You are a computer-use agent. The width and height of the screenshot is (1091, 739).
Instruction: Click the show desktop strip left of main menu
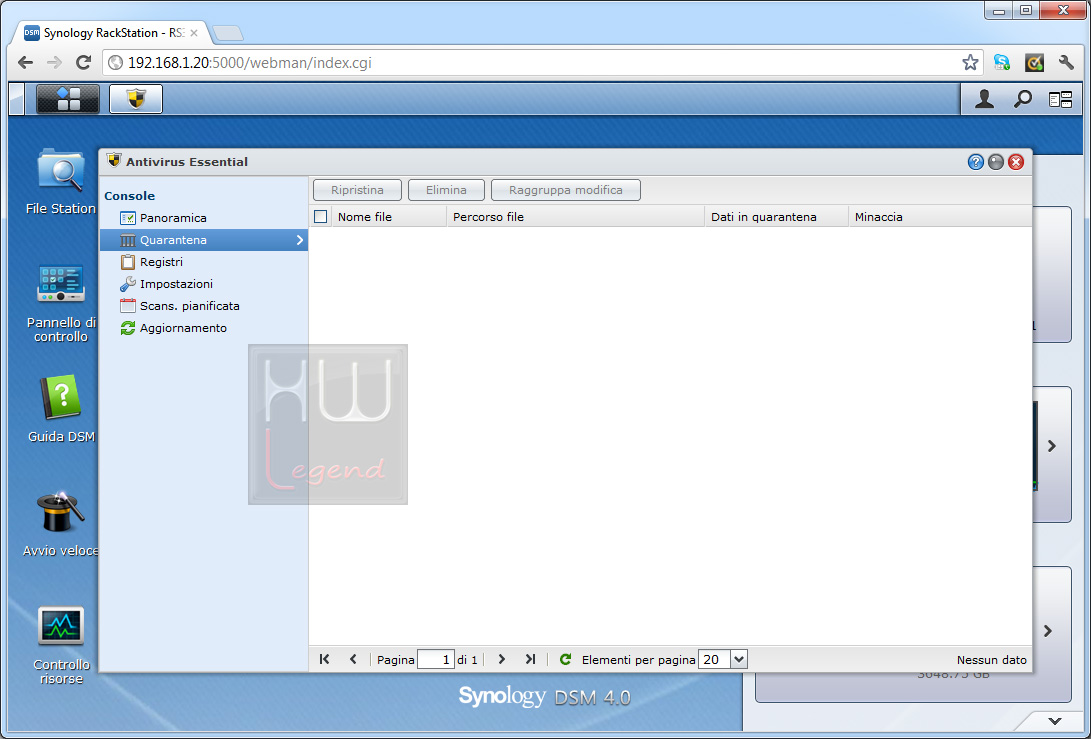coord(16,99)
